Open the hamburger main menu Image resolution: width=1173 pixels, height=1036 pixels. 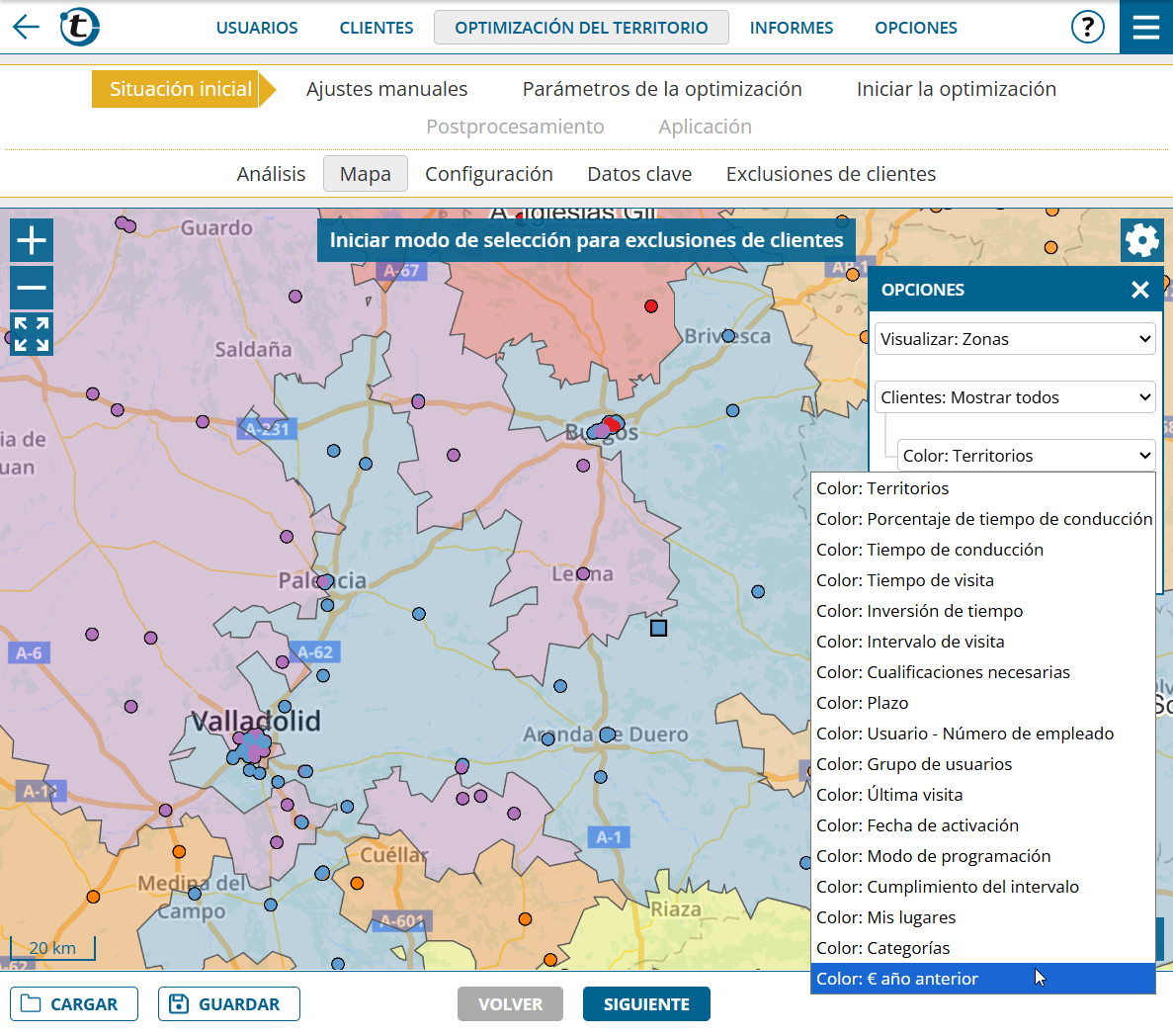click(x=1145, y=27)
